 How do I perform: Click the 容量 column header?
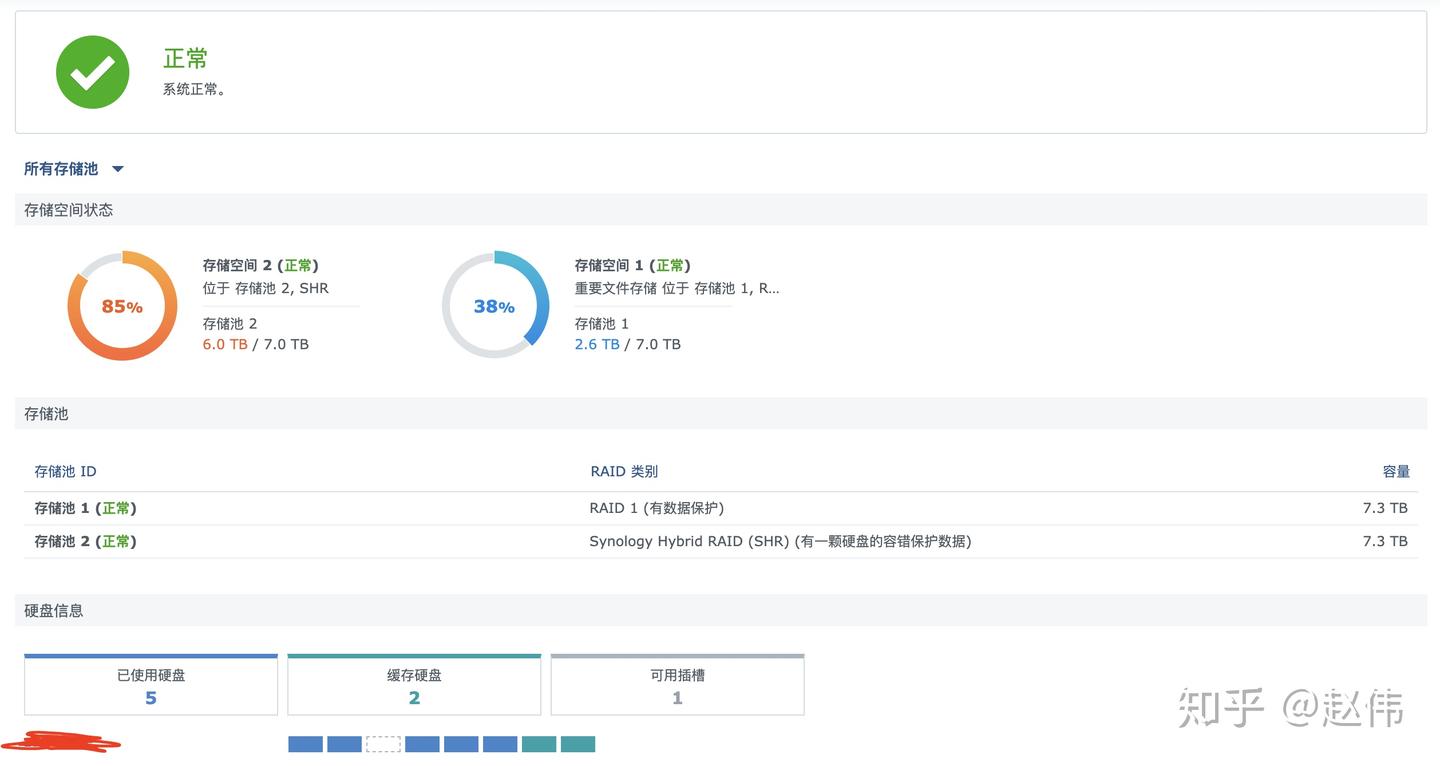pos(1396,471)
